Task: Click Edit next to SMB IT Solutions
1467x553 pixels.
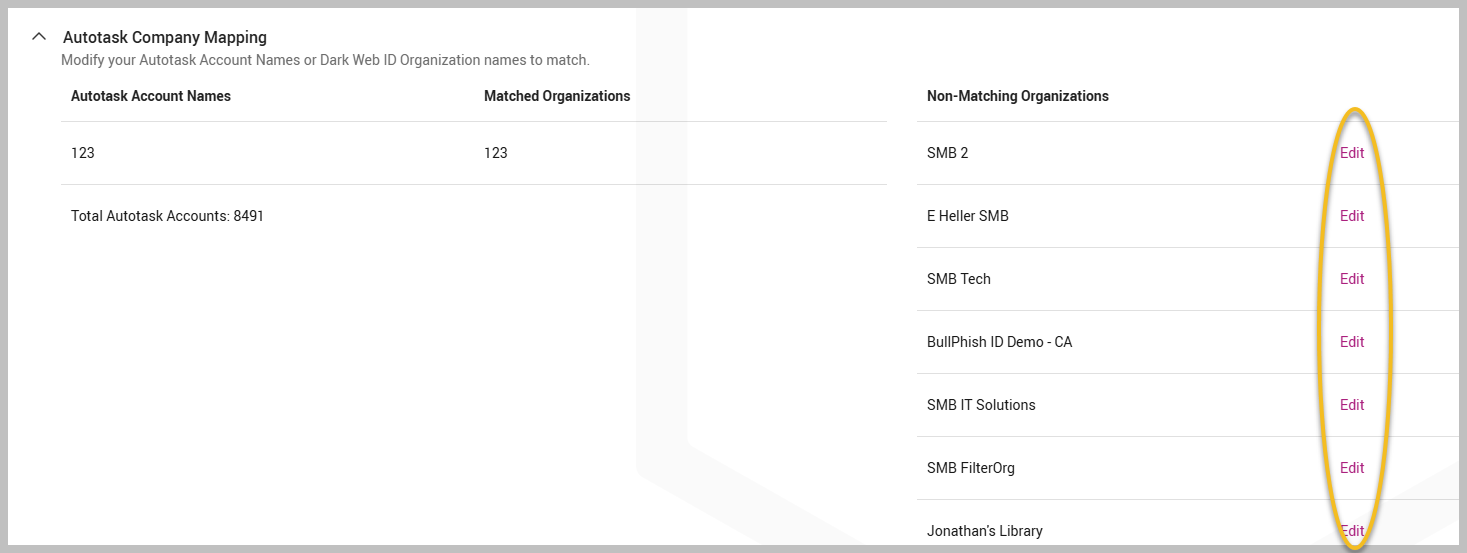Action: [1351, 405]
